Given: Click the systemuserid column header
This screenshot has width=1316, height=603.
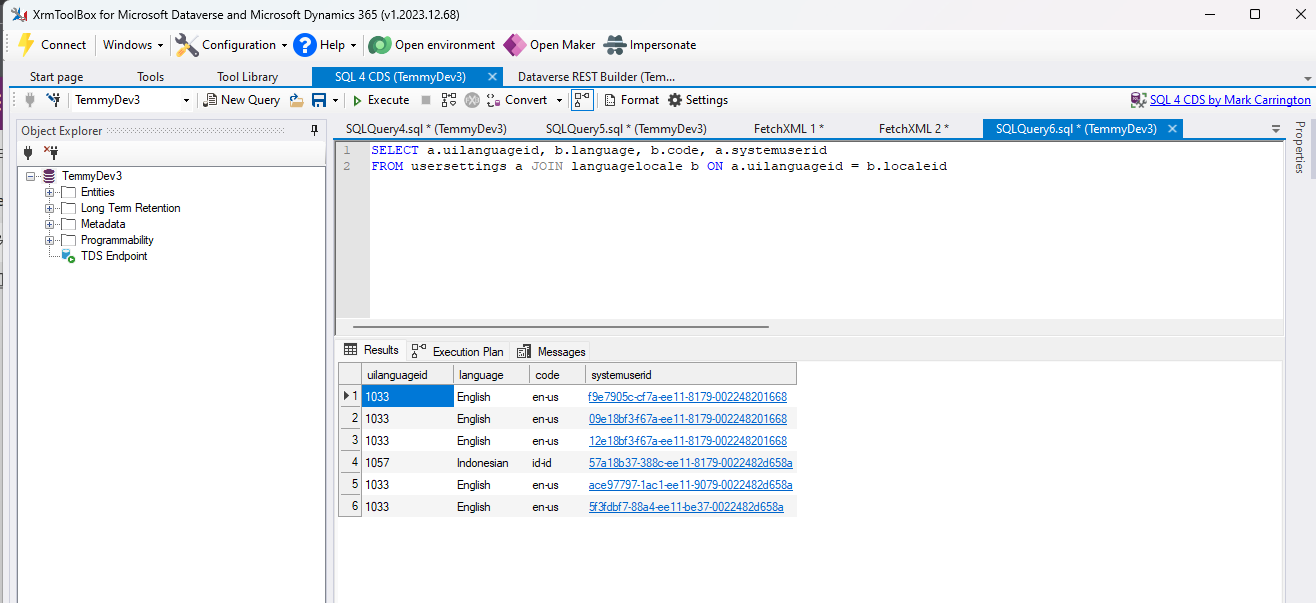Looking at the screenshot, I should click(691, 375).
